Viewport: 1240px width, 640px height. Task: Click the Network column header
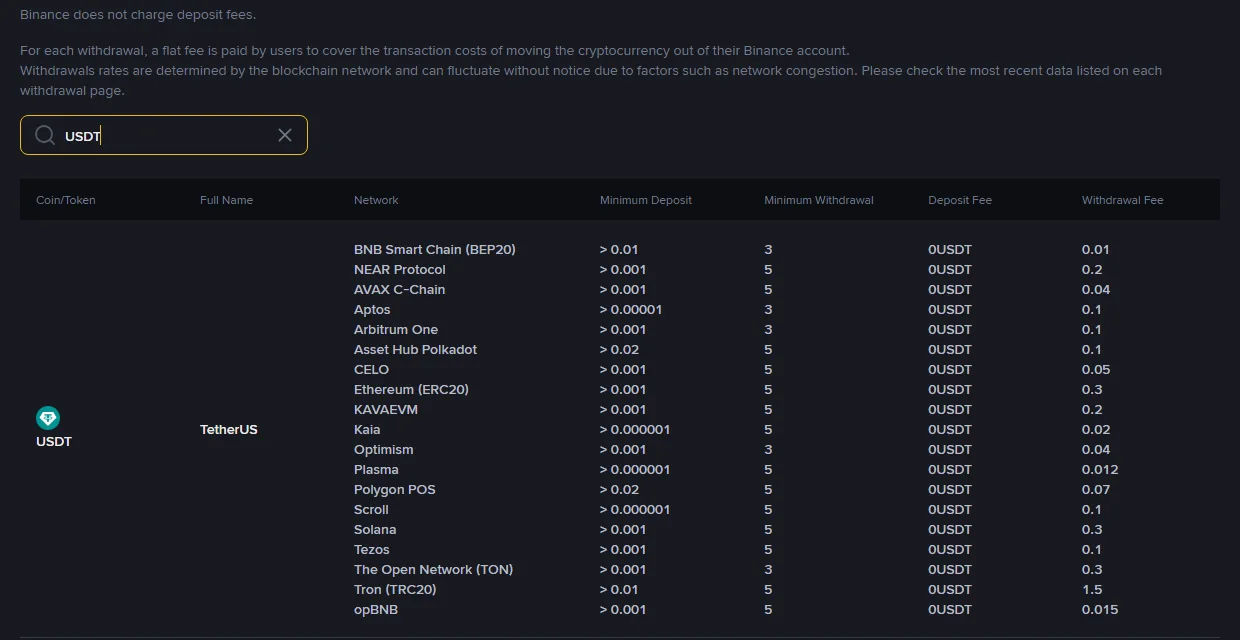376,200
